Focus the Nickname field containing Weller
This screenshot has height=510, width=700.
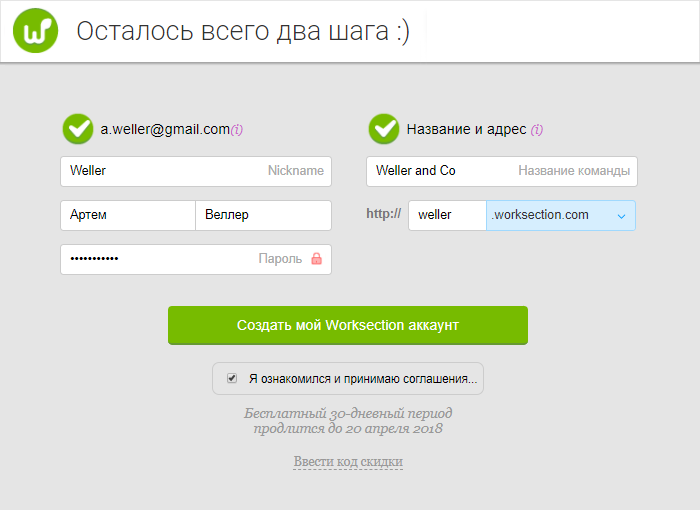tap(196, 171)
